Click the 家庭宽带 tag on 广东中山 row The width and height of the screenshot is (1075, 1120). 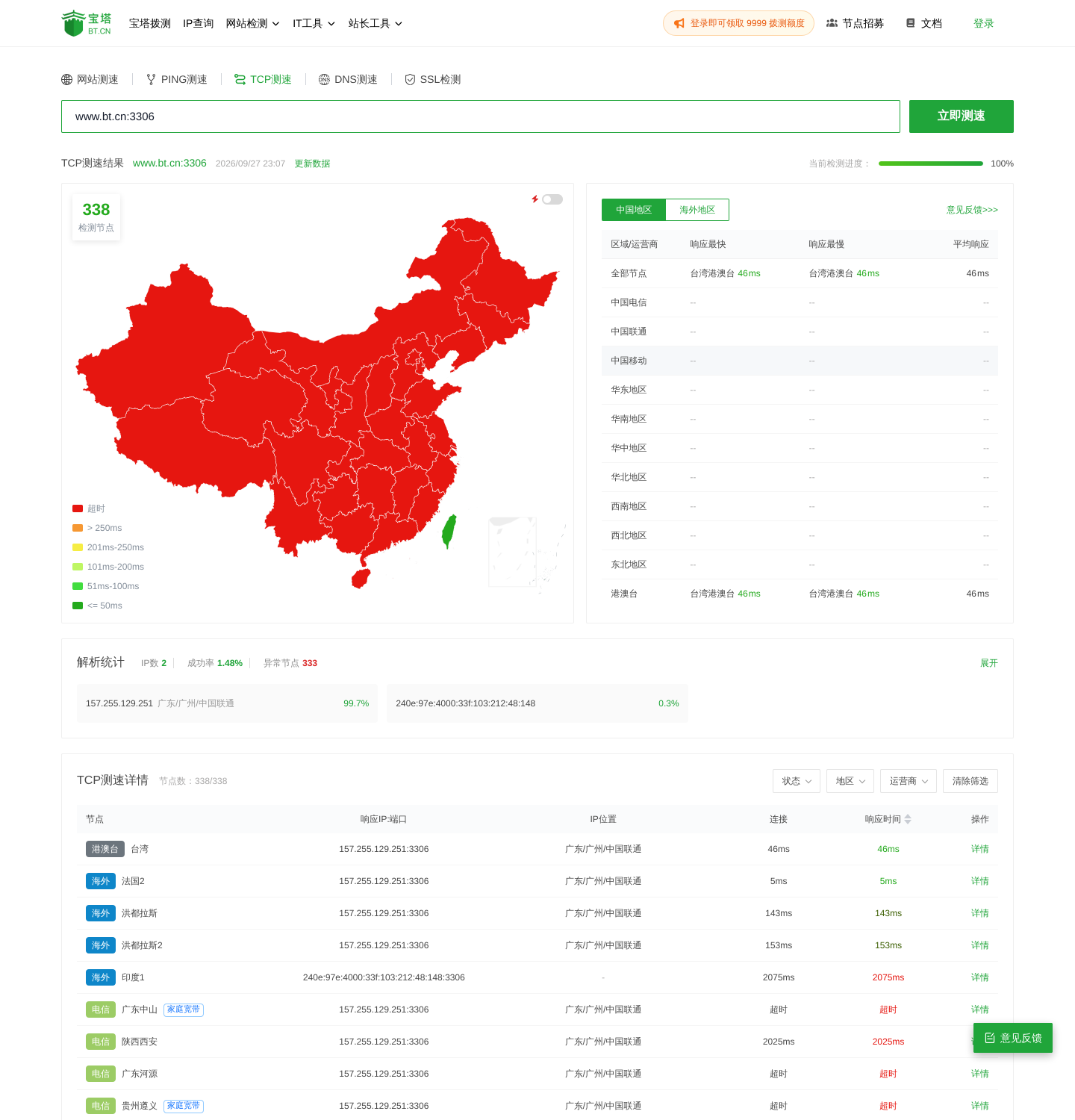click(184, 1009)
